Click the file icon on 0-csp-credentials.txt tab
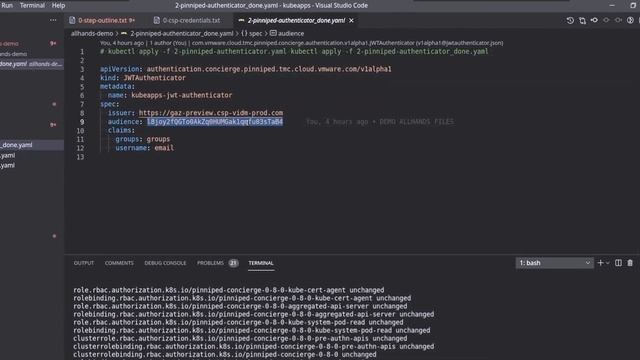The image size is (640, 360). (157, 20)
